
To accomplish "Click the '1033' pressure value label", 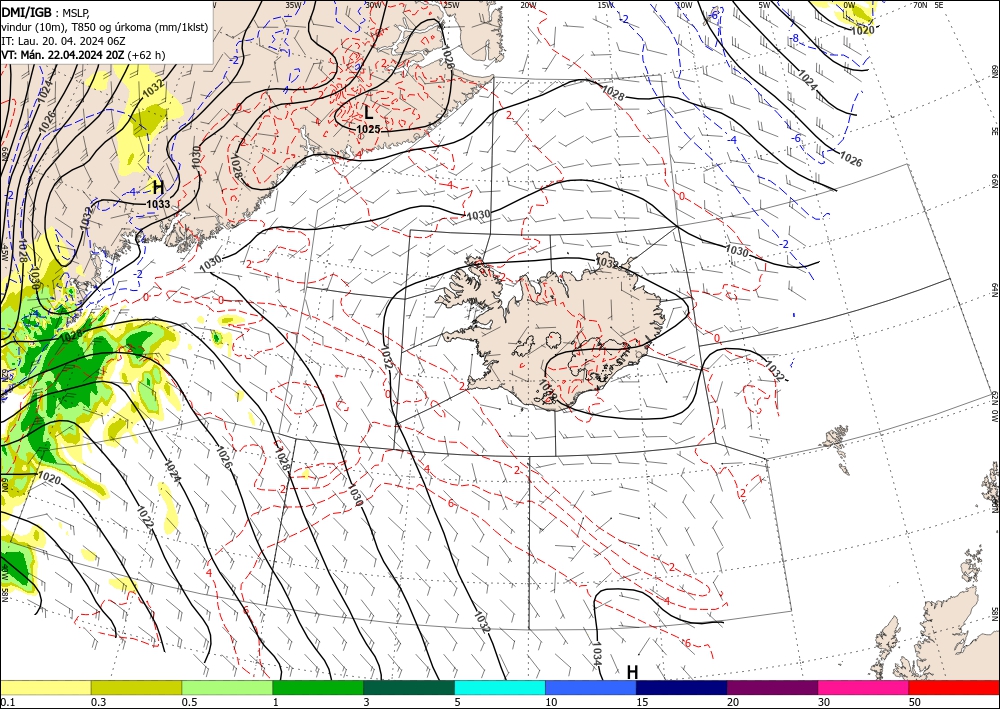I will [158, 204].
